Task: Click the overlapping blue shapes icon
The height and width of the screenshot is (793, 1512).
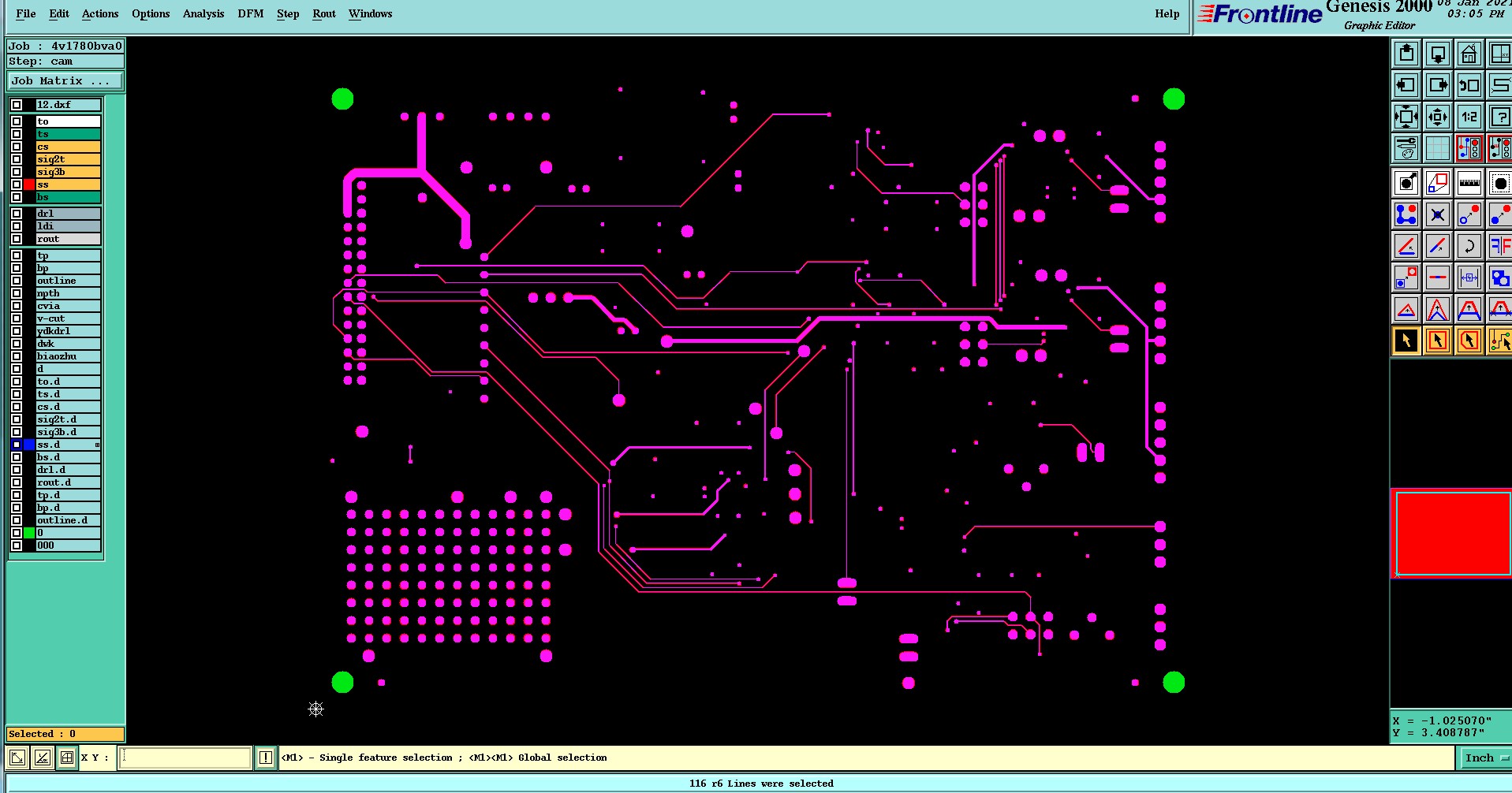Action: (1499, 277)
